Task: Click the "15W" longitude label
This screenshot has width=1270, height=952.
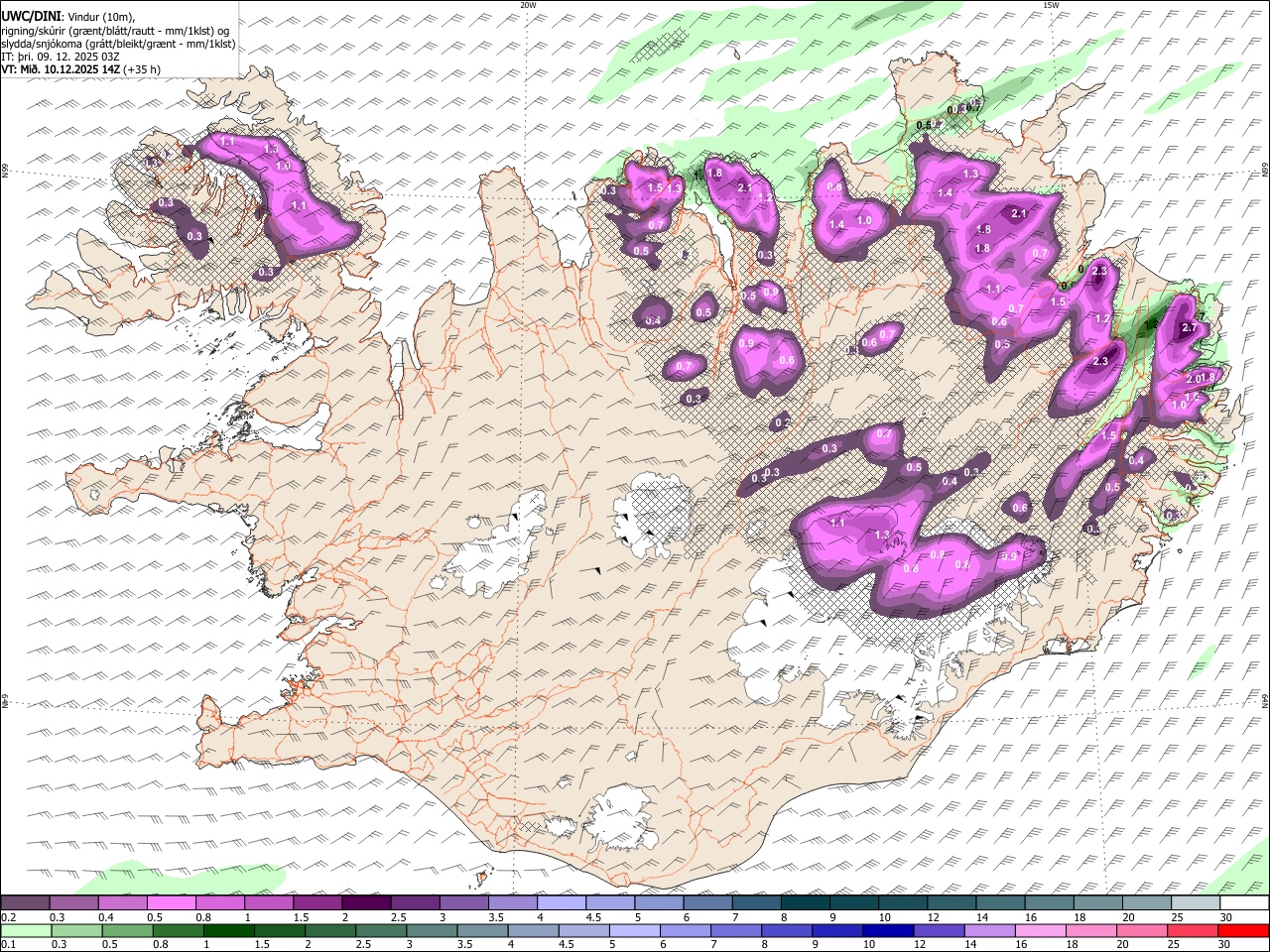Action: pyautogui.click(x=1051, y=5)
